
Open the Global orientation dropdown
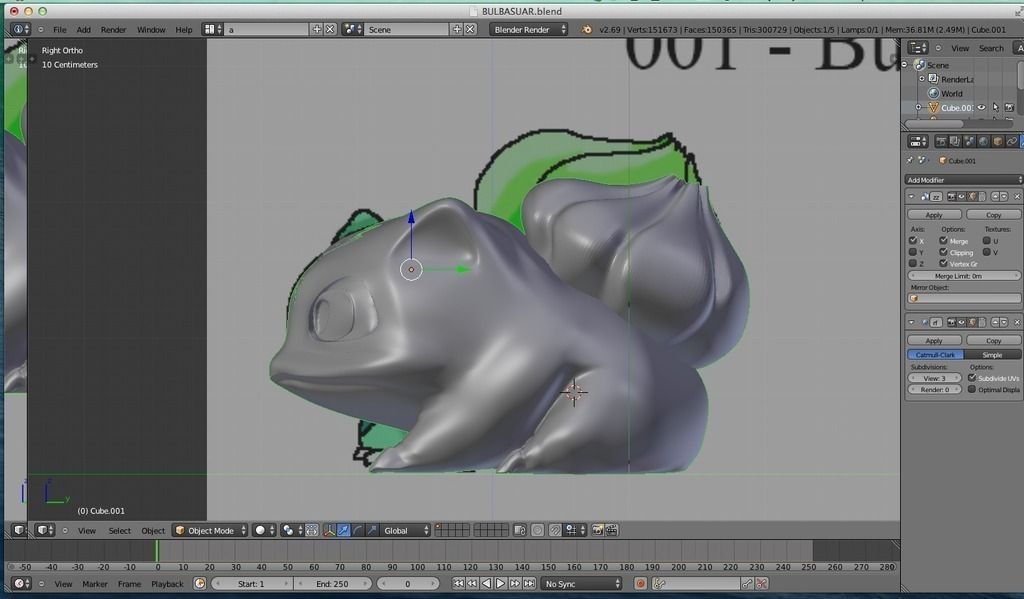pyautogui.click(x=405, y=530)
